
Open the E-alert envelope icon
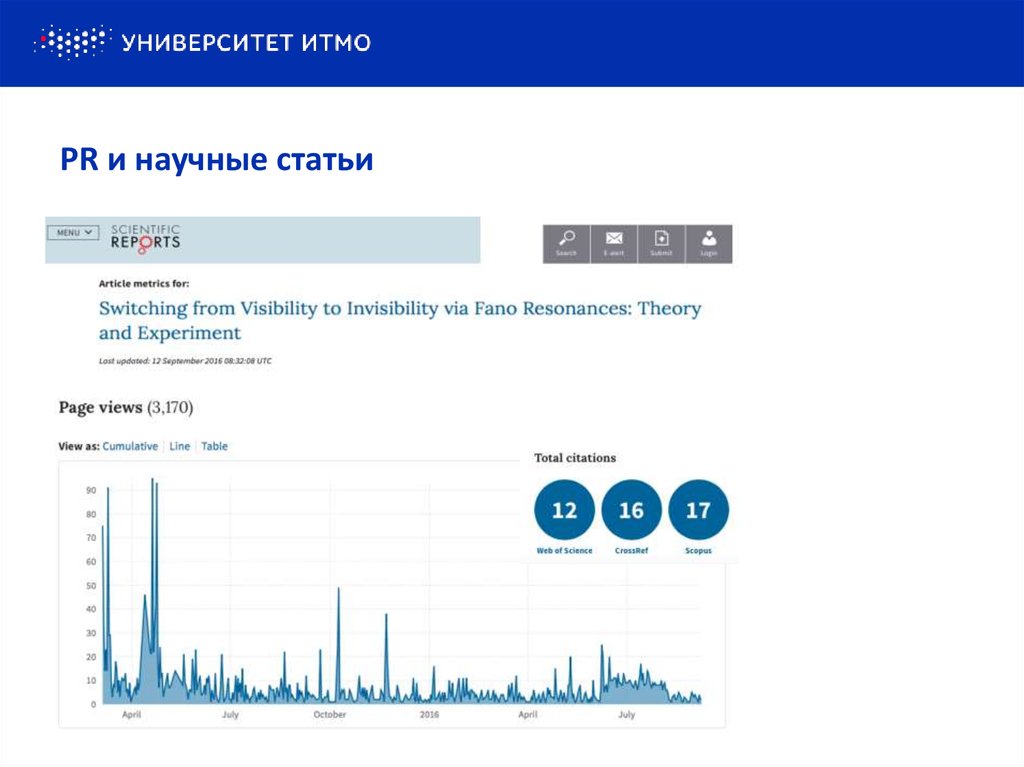[613, 242]
